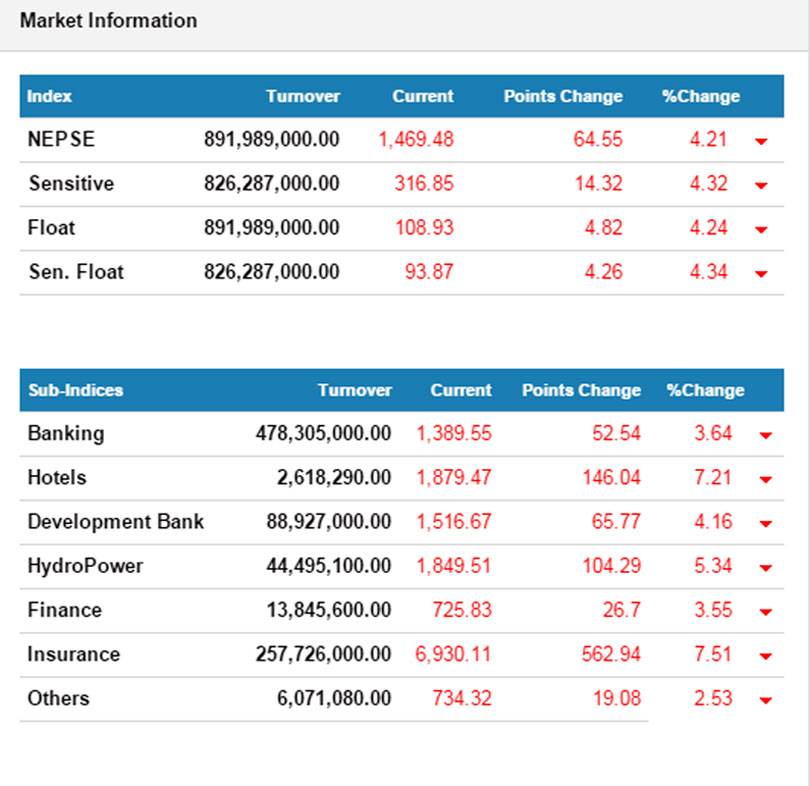Click Float percent change 4.24
The height and width of the screenshot is (786, 810).
pyautogui.click(x=708, y=227)
